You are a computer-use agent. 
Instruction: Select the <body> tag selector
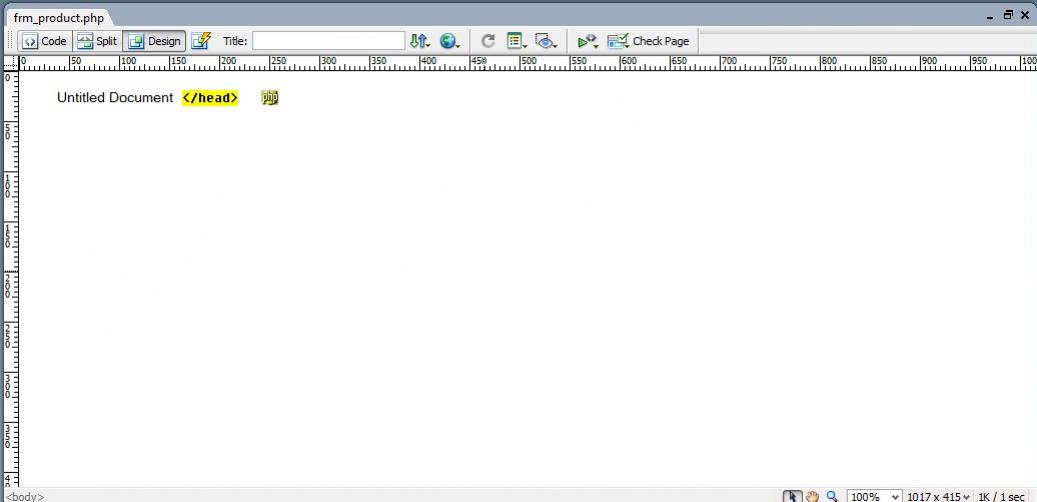[24, 496]
